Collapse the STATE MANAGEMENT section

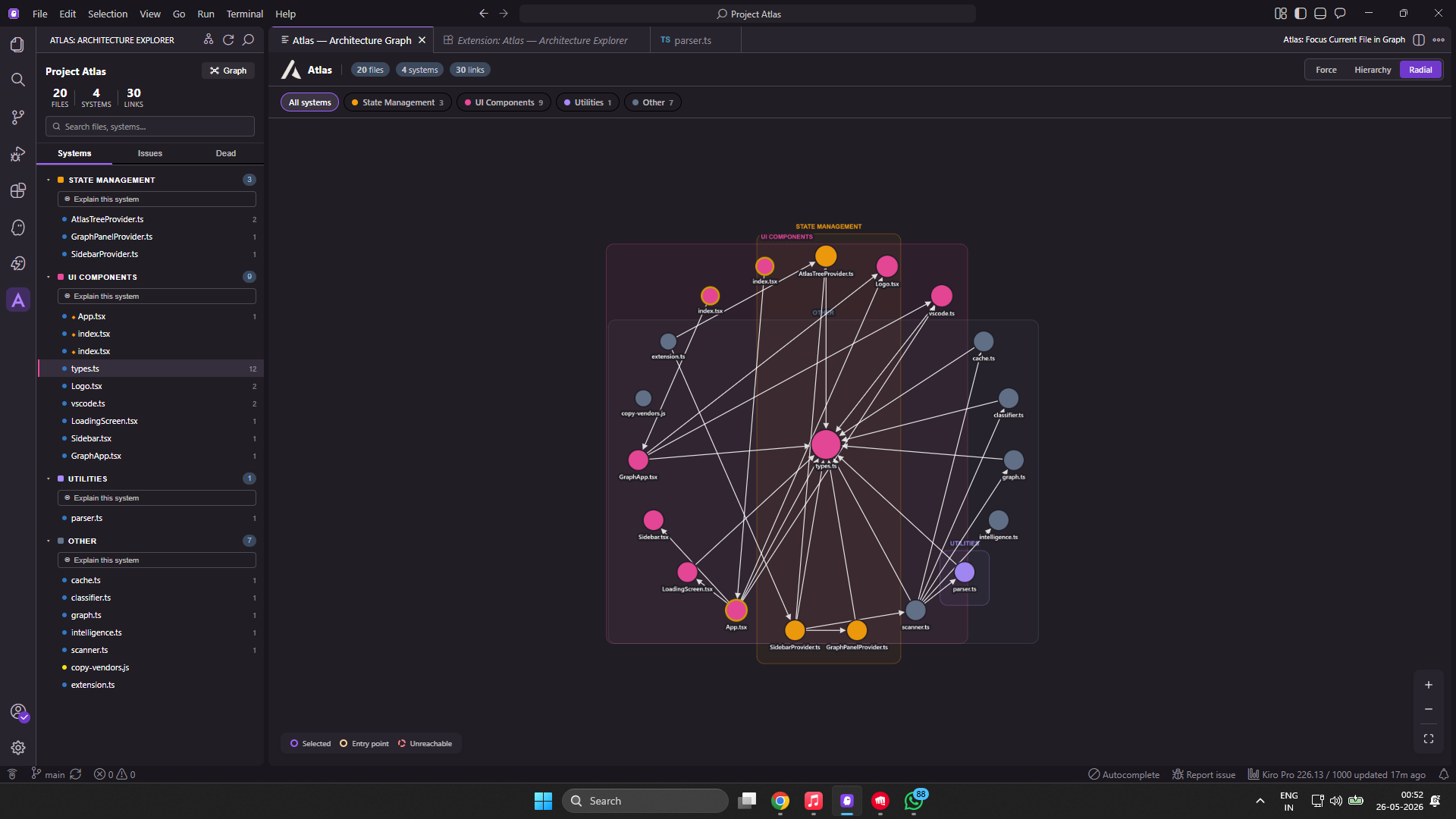(49, 180)
